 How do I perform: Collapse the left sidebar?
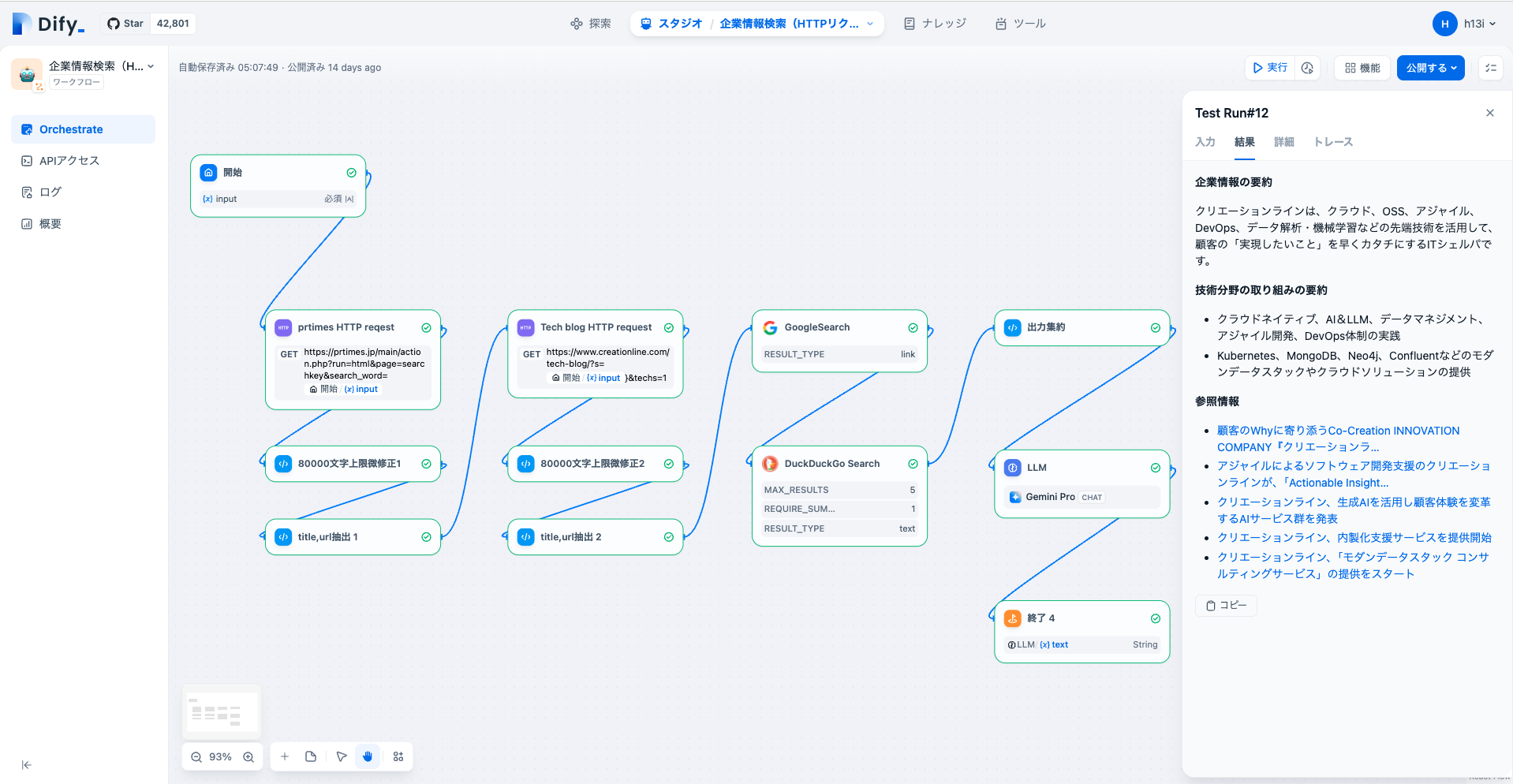(26, 764)
